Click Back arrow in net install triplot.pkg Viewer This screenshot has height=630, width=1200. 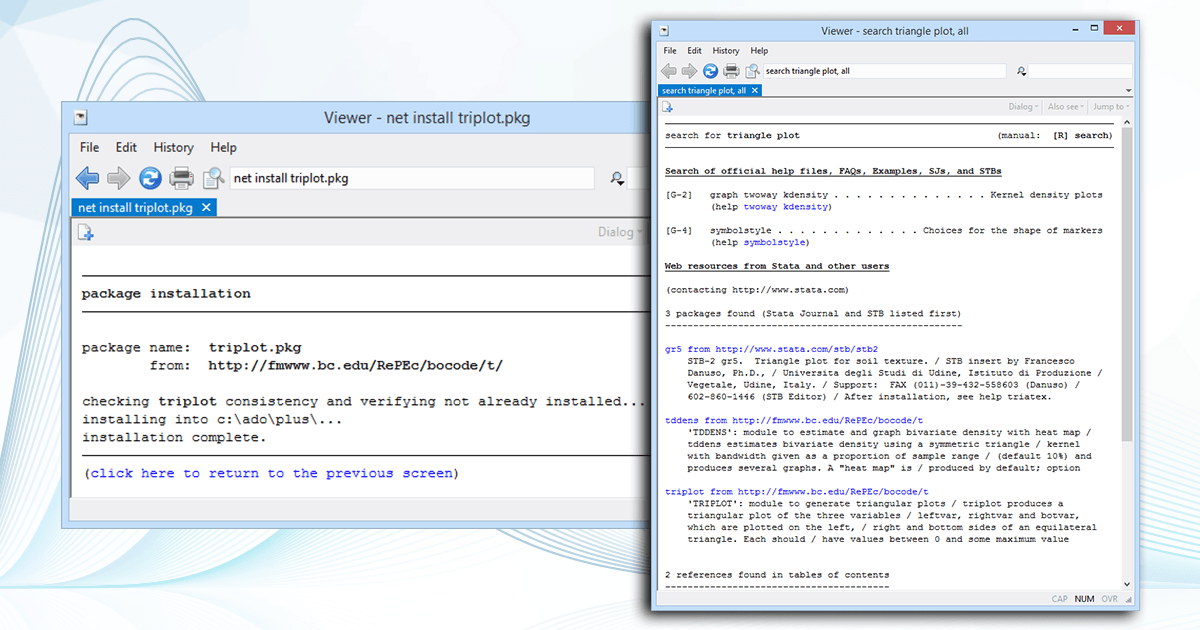coord(88,178)
